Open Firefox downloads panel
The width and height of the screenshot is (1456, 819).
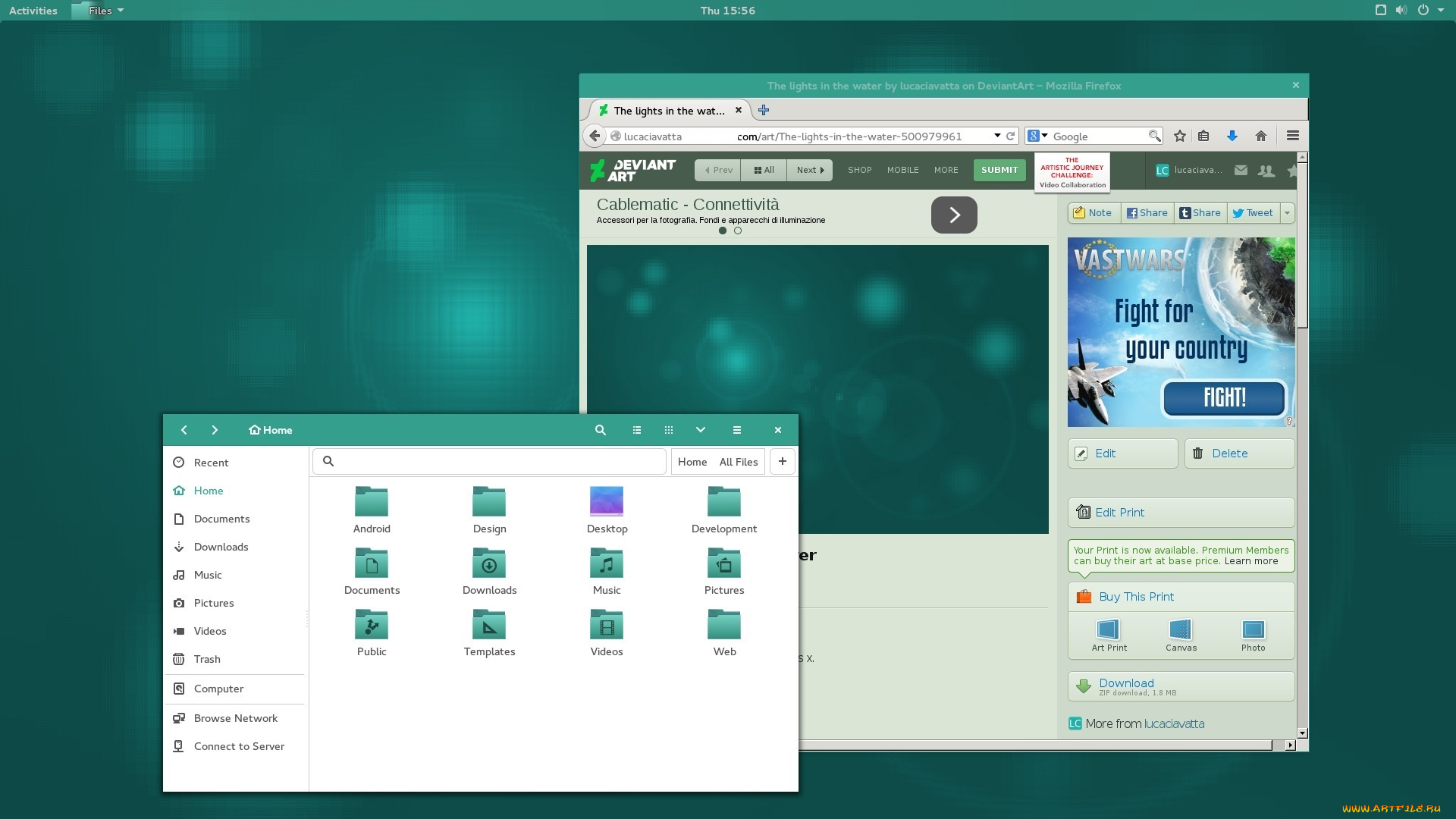pyautogui.click(x=1232, y=136)
